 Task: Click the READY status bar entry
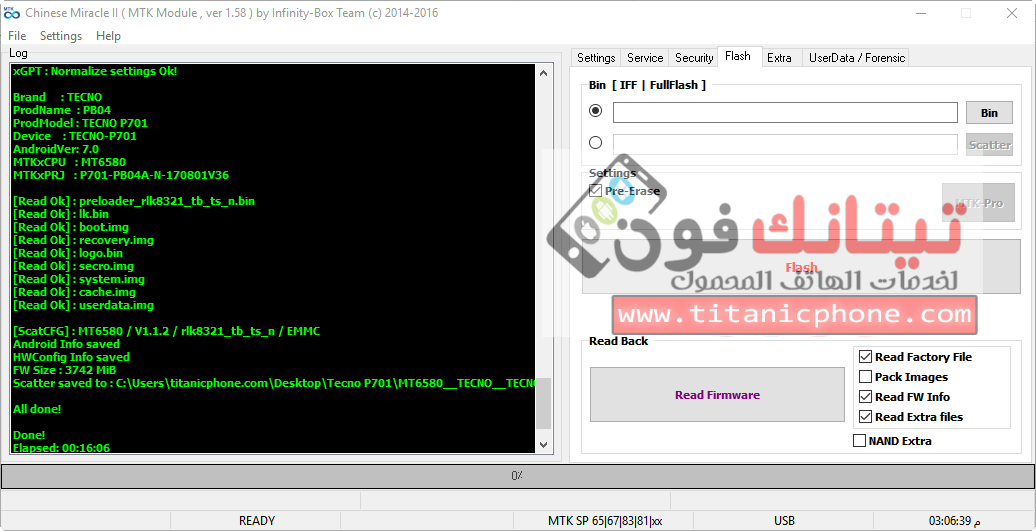257,521
